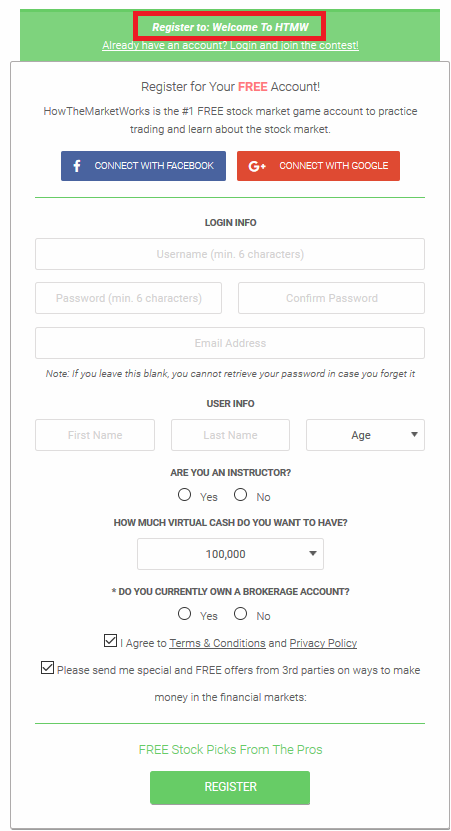Uncheck the Terms & Conditions agreement checkbox
The image size is (451, 831).
110,640
